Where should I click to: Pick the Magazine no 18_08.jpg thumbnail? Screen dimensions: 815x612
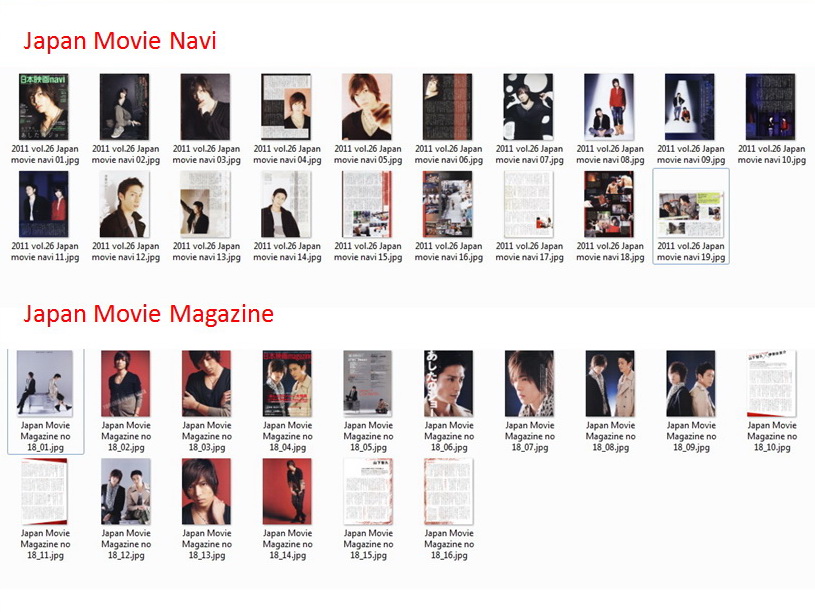click(x=610, y=383)
